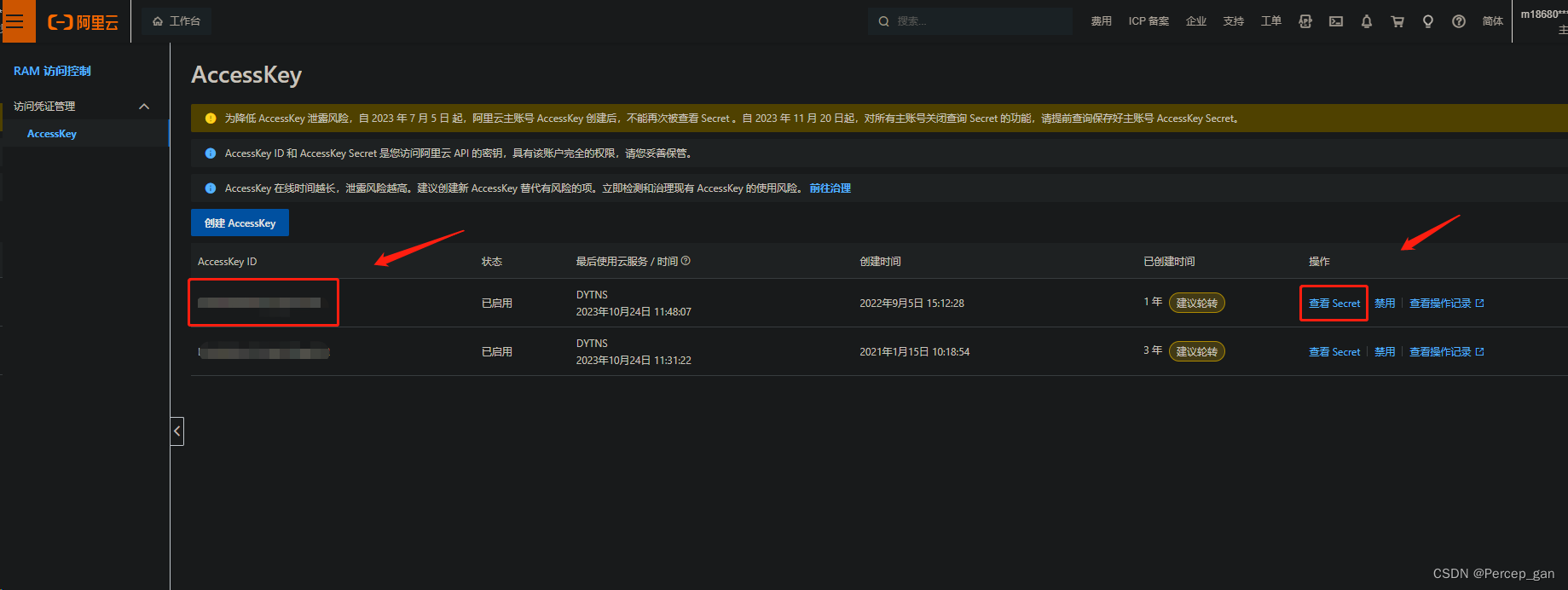Click 2023年10月24日 11:31:22 last used time
Viewport: 1568px width, 590px height.
pos(634,361)
